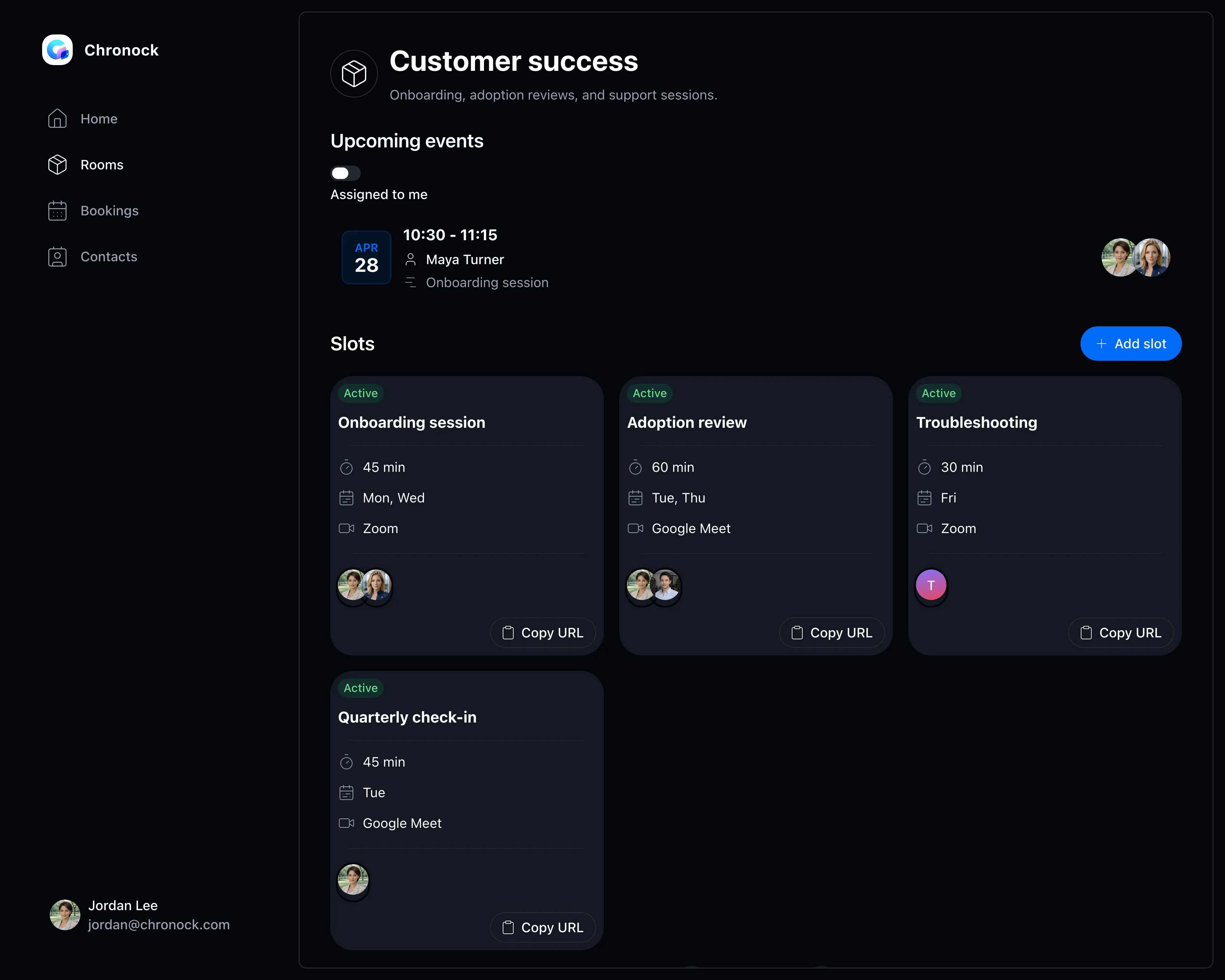
Task: Toggle the Assigned to me switch
Action: click(345, 173)
